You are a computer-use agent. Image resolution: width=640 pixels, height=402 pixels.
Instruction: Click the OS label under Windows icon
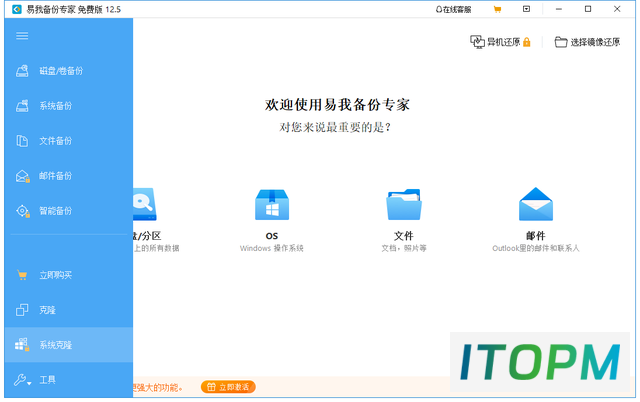click(272, 236)
